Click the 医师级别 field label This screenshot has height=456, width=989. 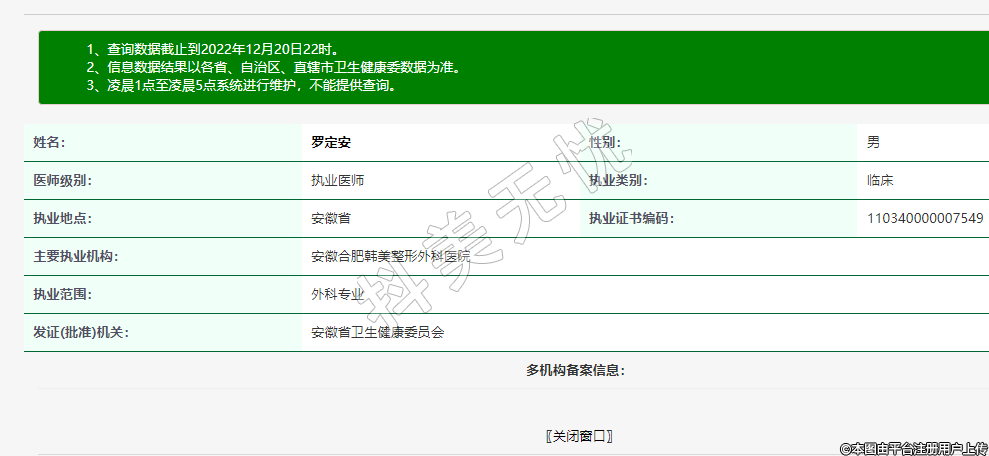coord(62,181)
